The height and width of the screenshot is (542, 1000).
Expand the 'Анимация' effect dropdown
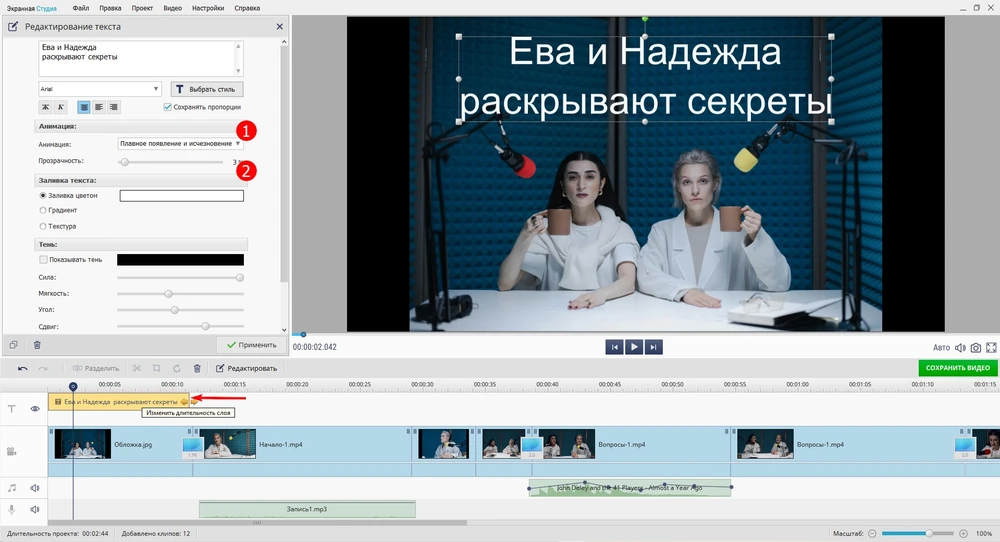[x=180, y=143]
